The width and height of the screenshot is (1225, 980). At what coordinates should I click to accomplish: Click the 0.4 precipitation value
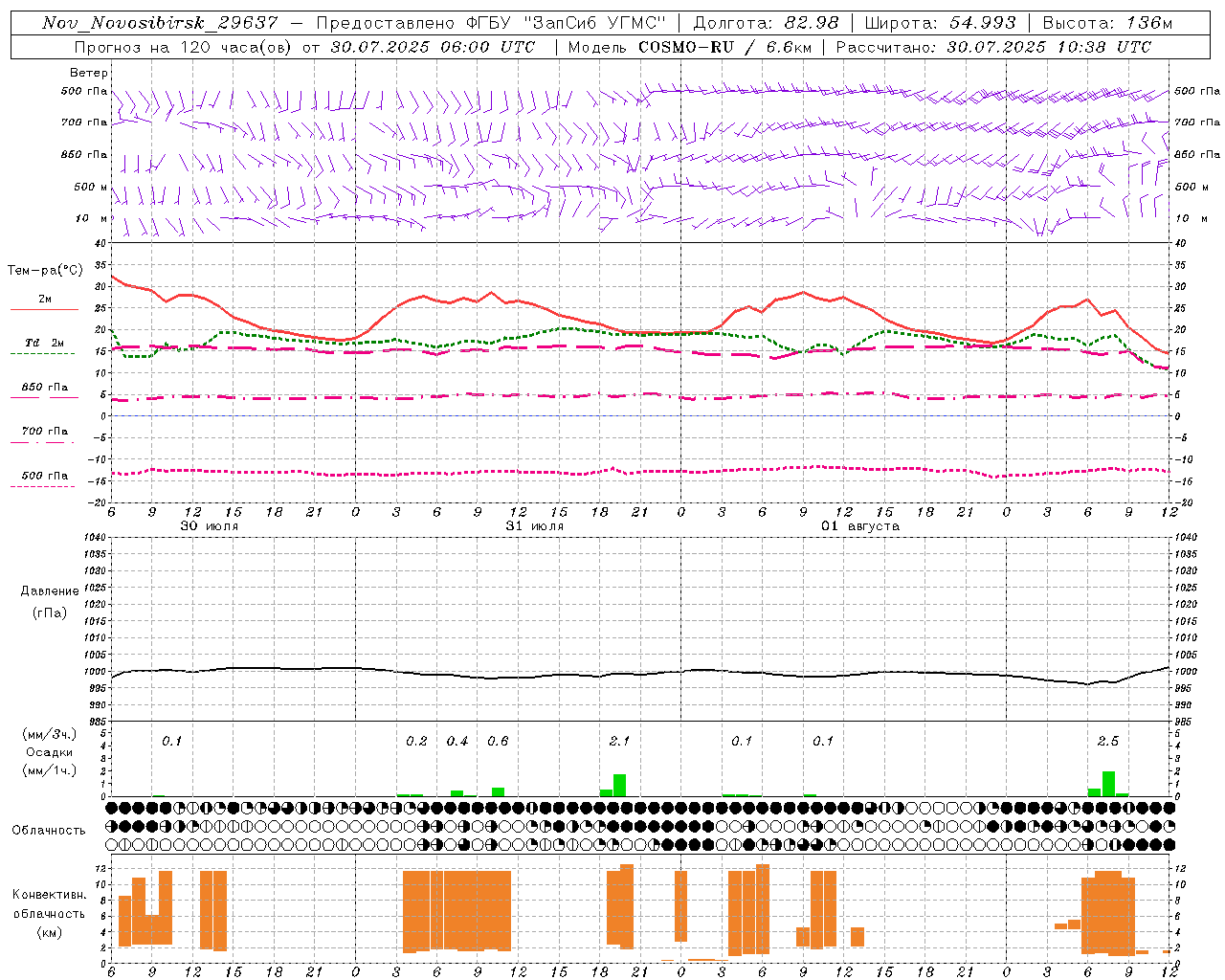pyautogui.click(x=457, y=741)
